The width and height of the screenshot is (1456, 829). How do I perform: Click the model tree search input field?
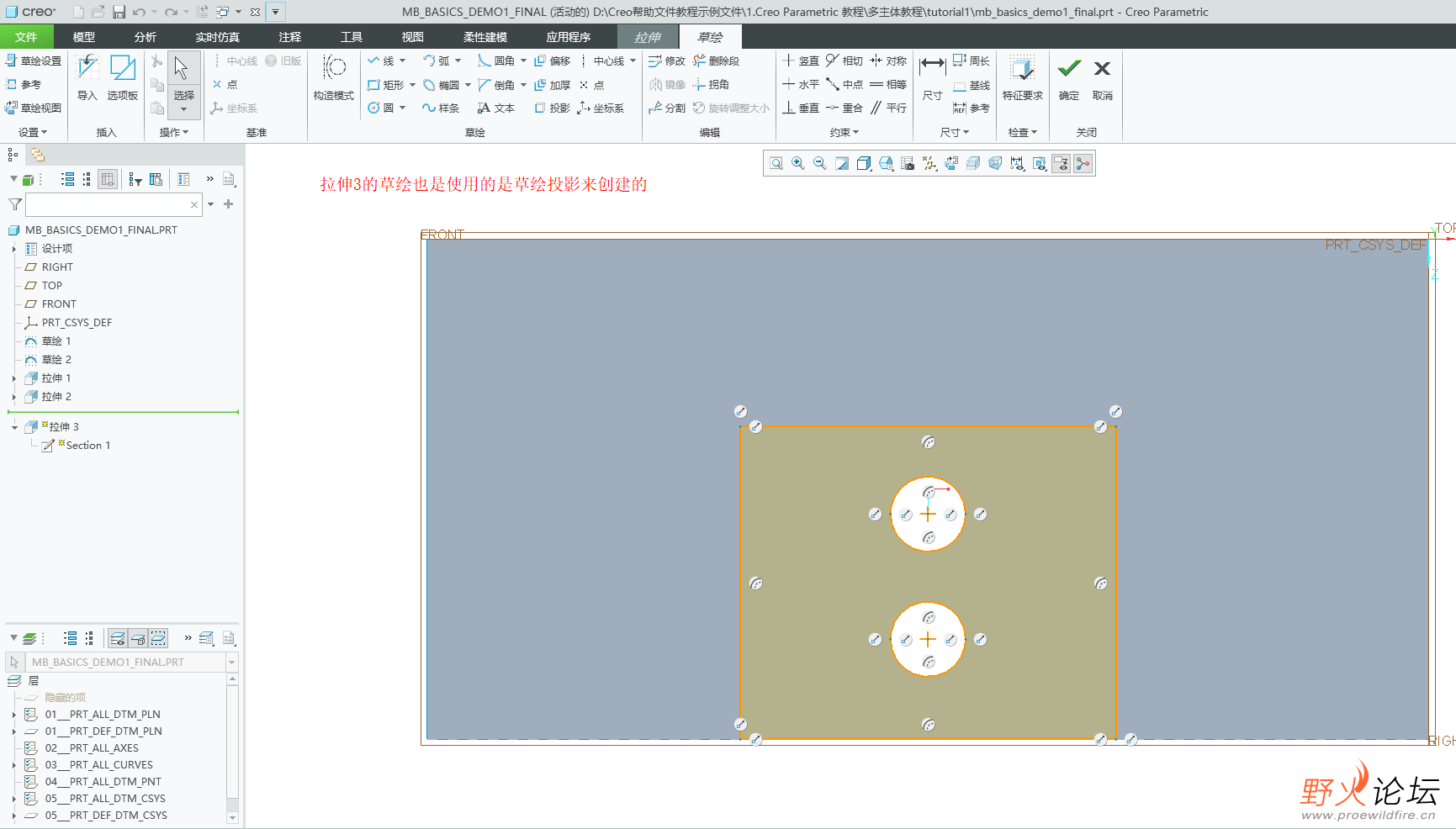[114, 204]
